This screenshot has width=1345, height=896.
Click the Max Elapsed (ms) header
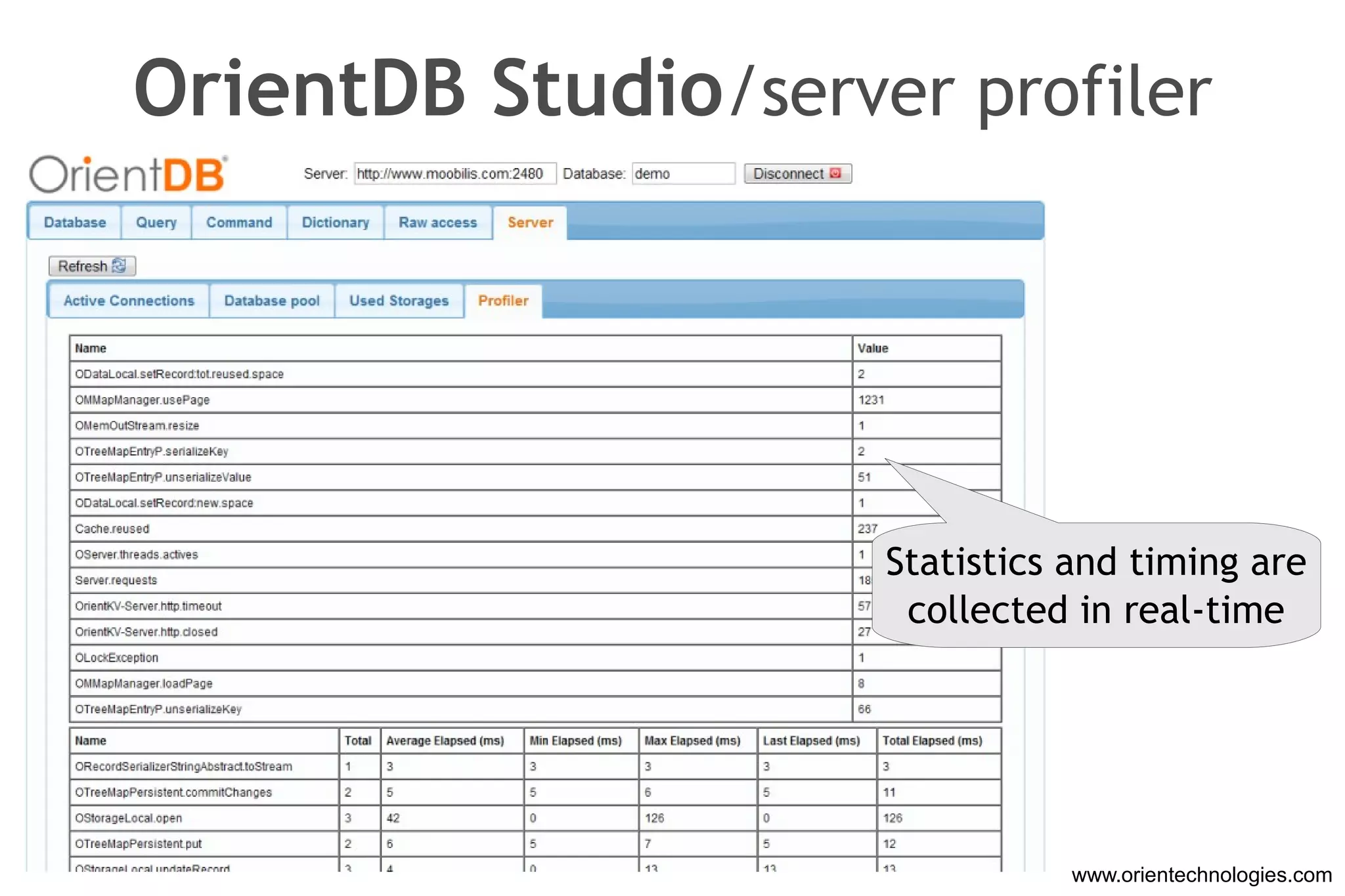pos(698,740)
